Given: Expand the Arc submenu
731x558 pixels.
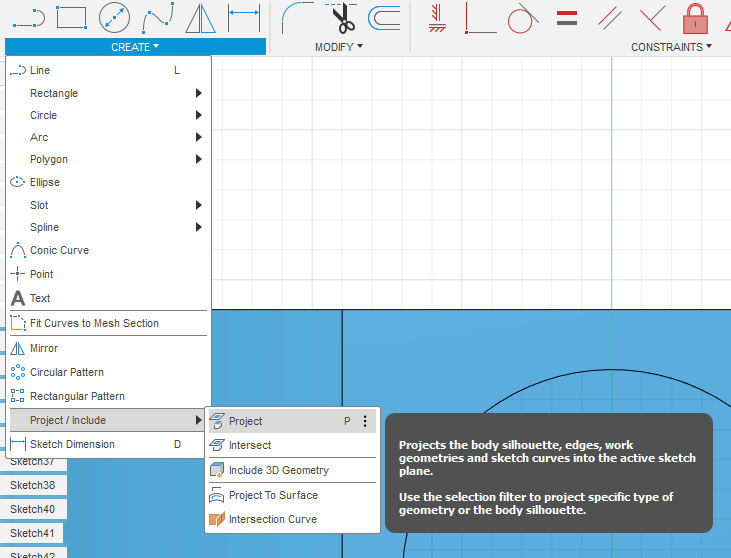Looking at the screenshot, I should coord(108,137).
